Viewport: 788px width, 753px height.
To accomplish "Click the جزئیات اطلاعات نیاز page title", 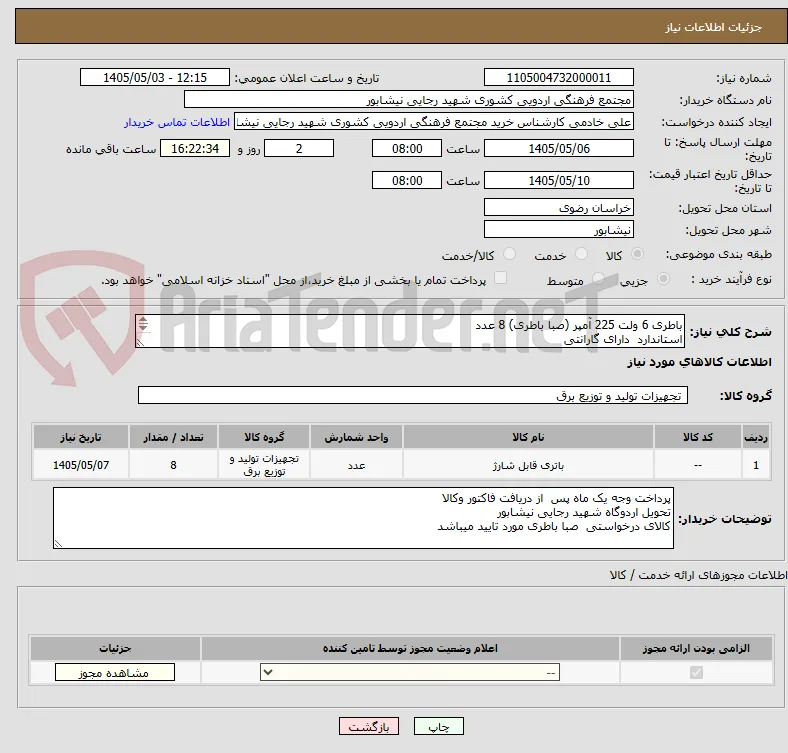I will pos(714,27).
